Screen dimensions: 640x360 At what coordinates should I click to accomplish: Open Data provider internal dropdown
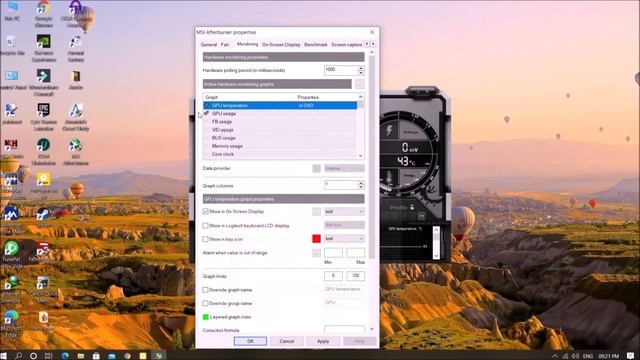[344, 168]
